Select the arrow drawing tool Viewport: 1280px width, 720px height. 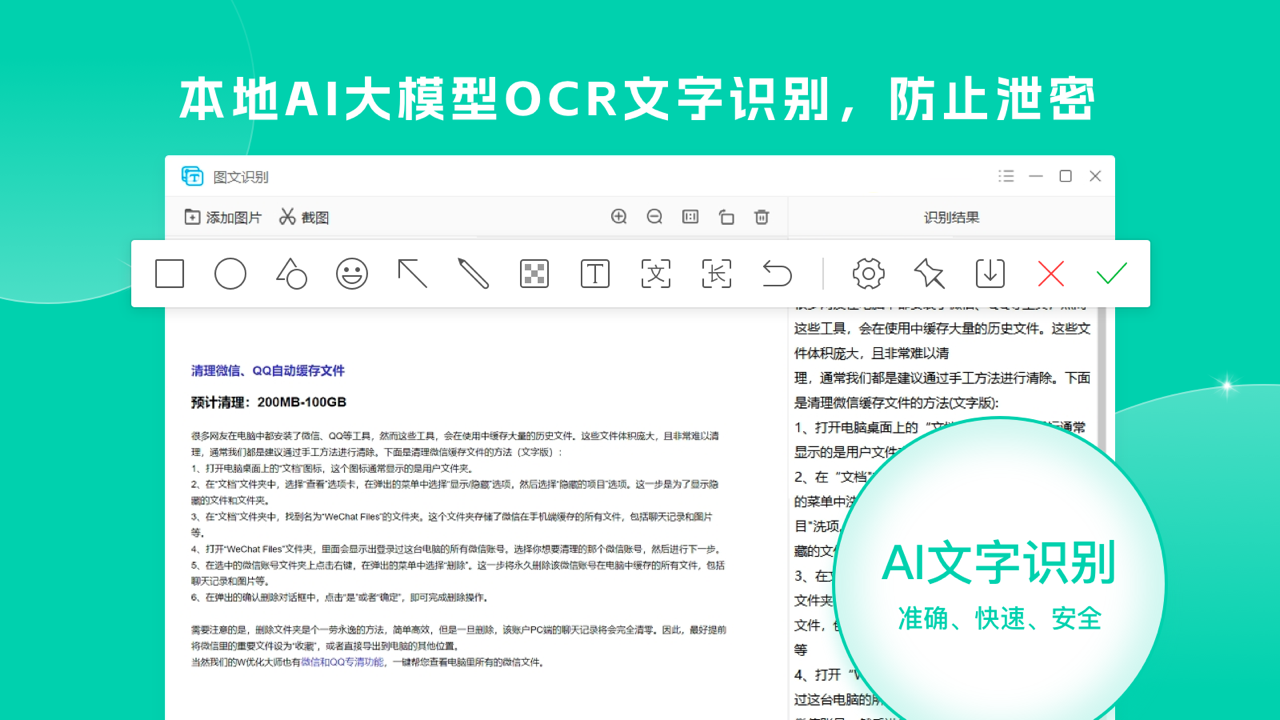(x=412, y=273)
